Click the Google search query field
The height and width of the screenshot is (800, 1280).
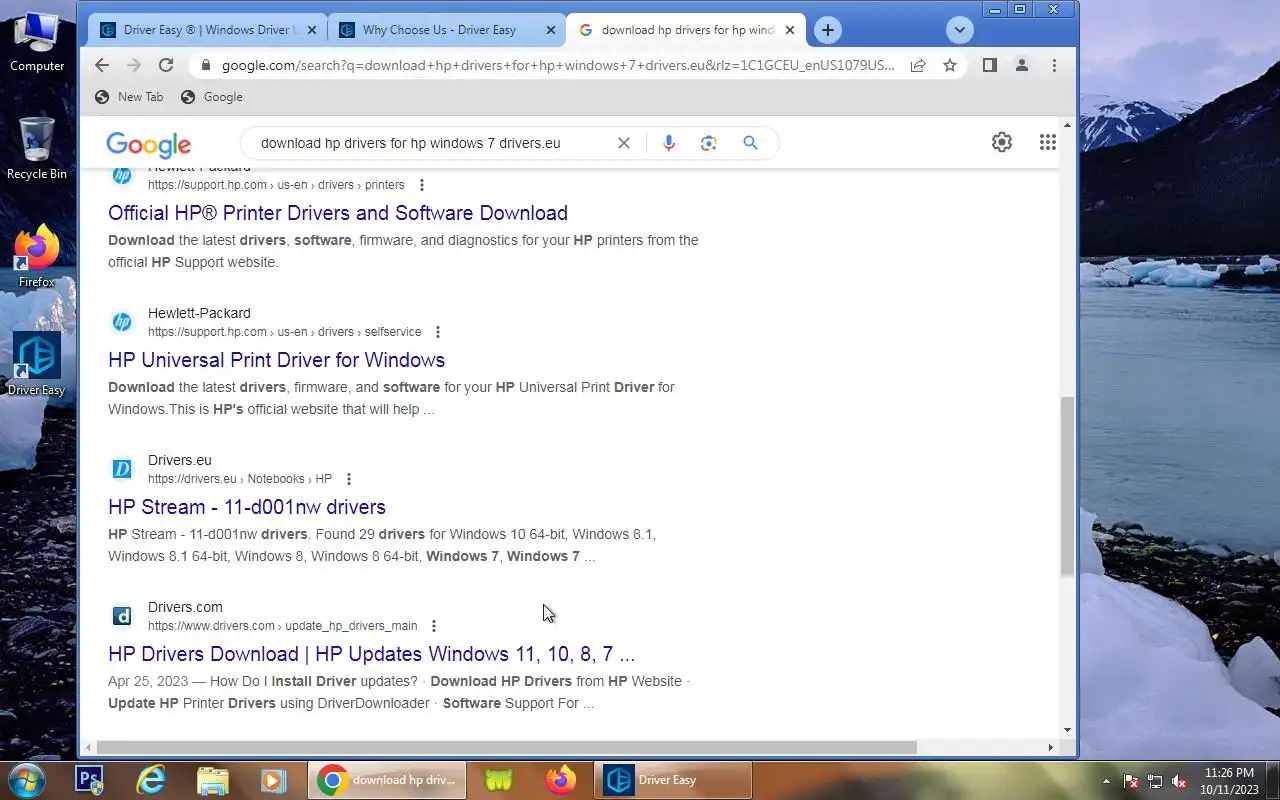[x=430, y=143]
